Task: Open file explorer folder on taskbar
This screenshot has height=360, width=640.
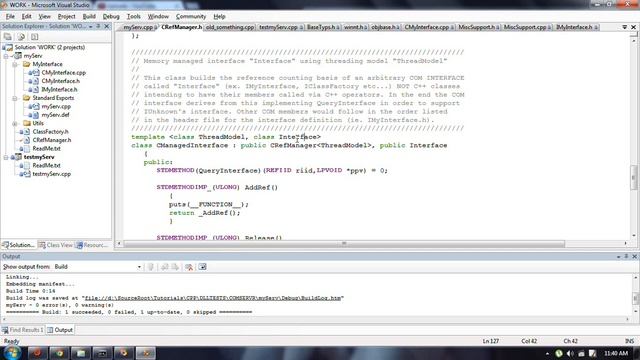Action: click(81, 353)
